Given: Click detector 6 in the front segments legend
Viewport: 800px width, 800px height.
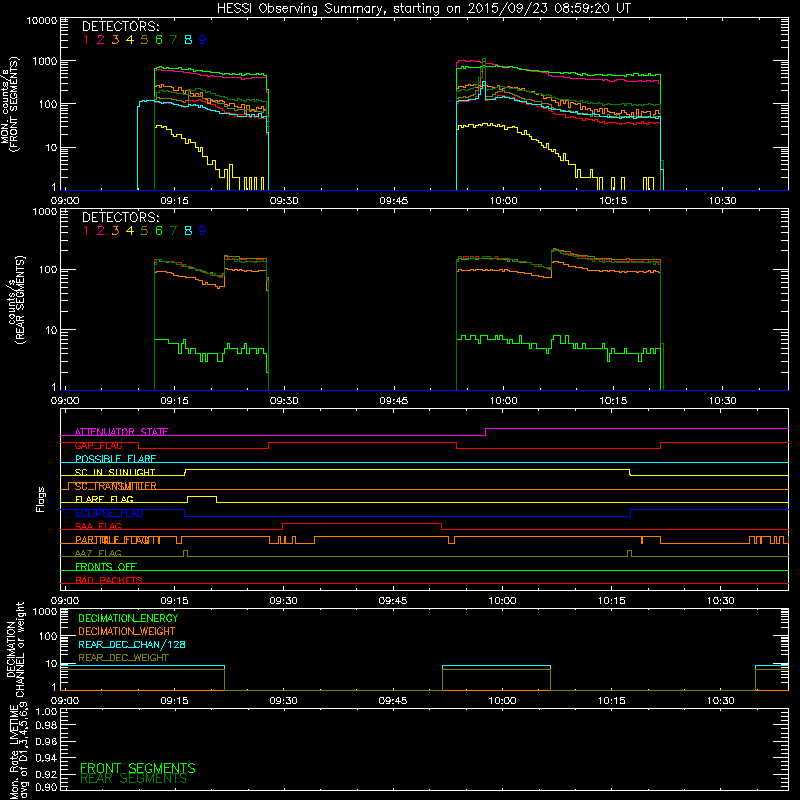Looking at the screenshot, I should [x=159, y=40].
